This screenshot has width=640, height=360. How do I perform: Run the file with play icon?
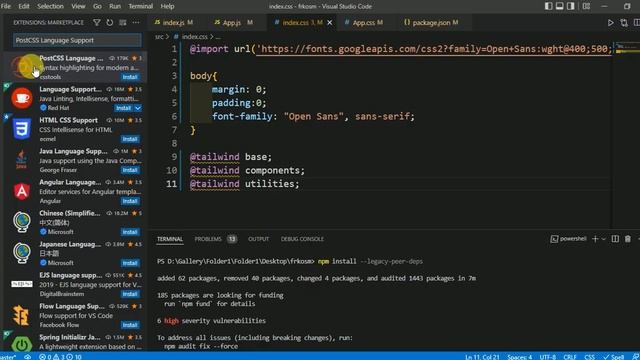click(x=611, y=23)
